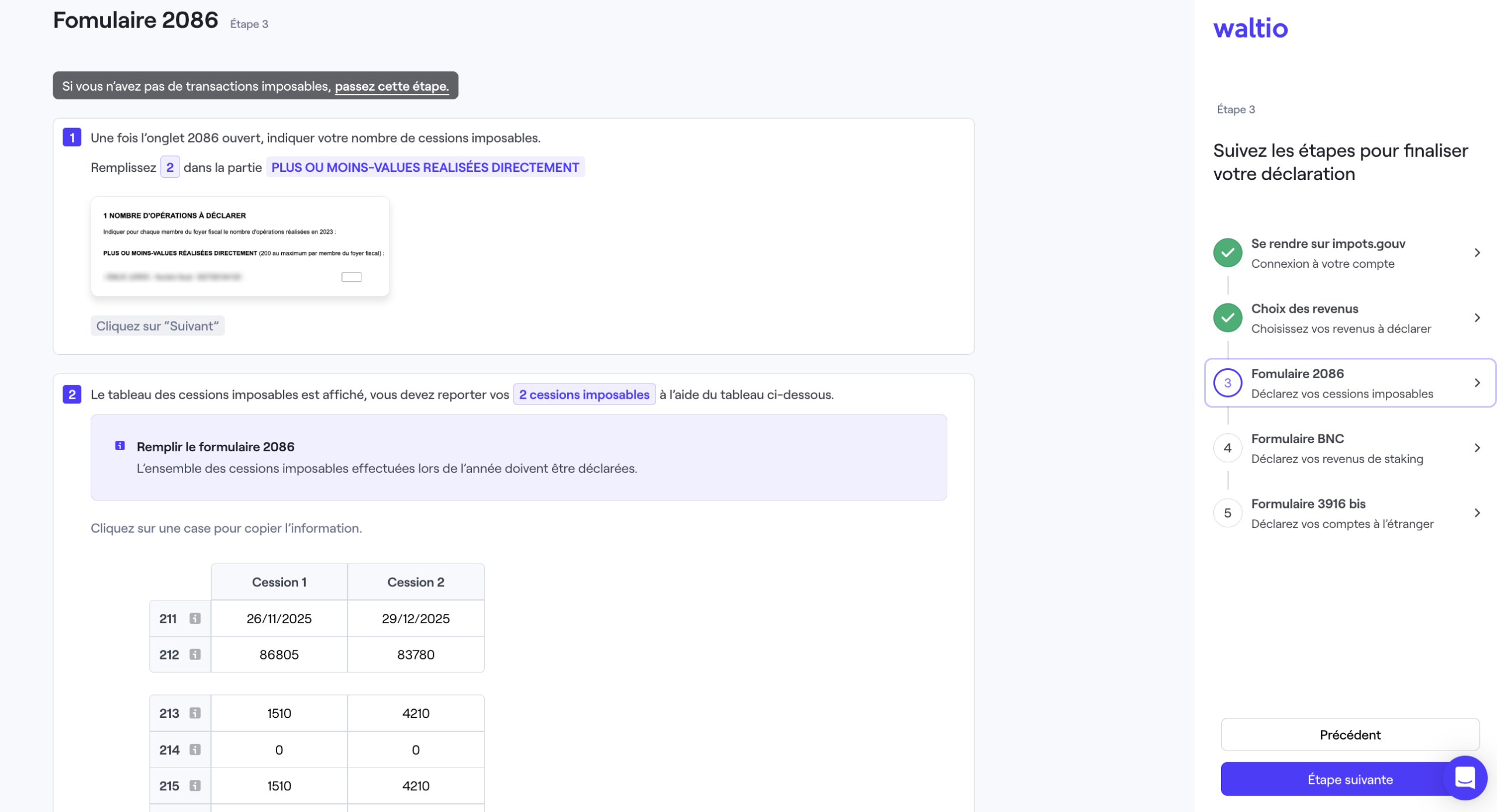The image size is (1497, 812).
Task: Expand Formulaire 3916 bis chevron
Action: point(1477,513)
